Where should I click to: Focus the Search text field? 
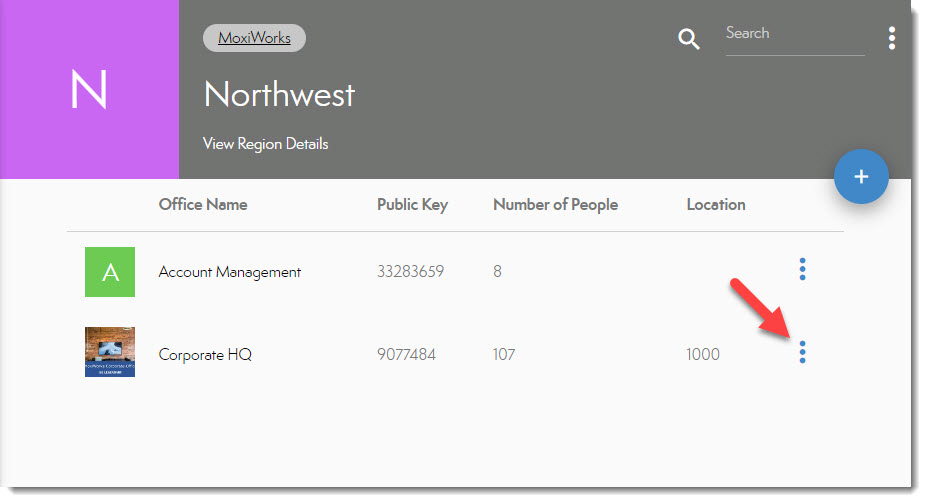(x=794, y=34)
